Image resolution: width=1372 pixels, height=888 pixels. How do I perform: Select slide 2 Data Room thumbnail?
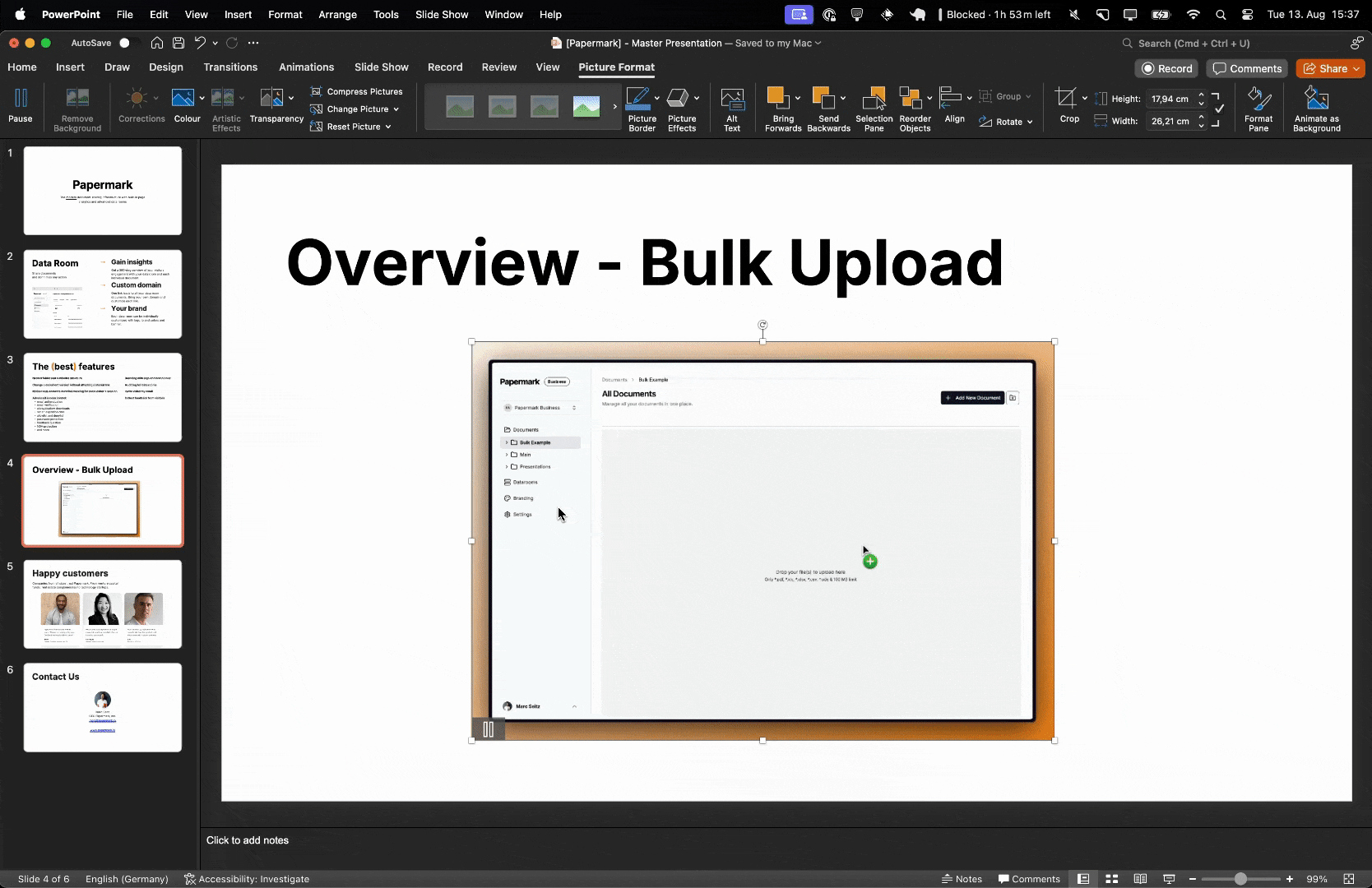[x=103, y=294]
